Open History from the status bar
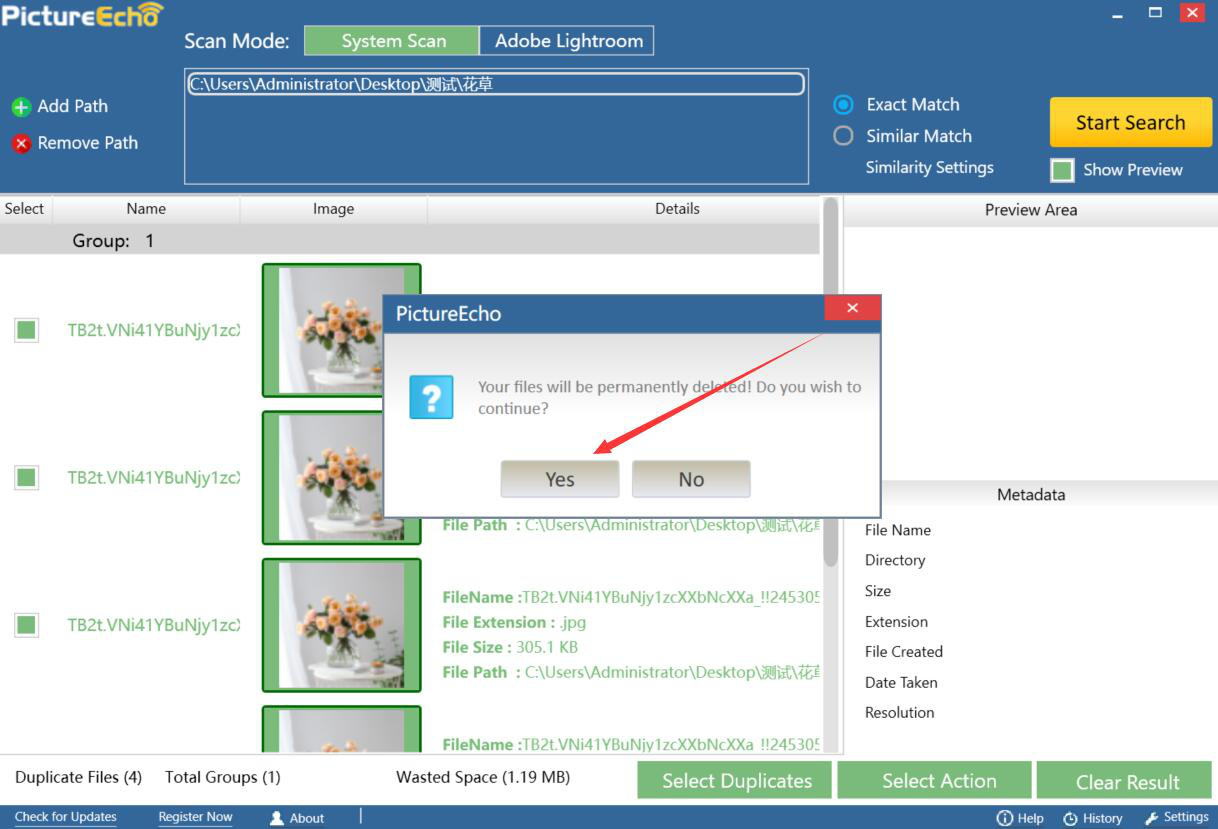The image size is (1218, 829). (x=1092, y=818)
